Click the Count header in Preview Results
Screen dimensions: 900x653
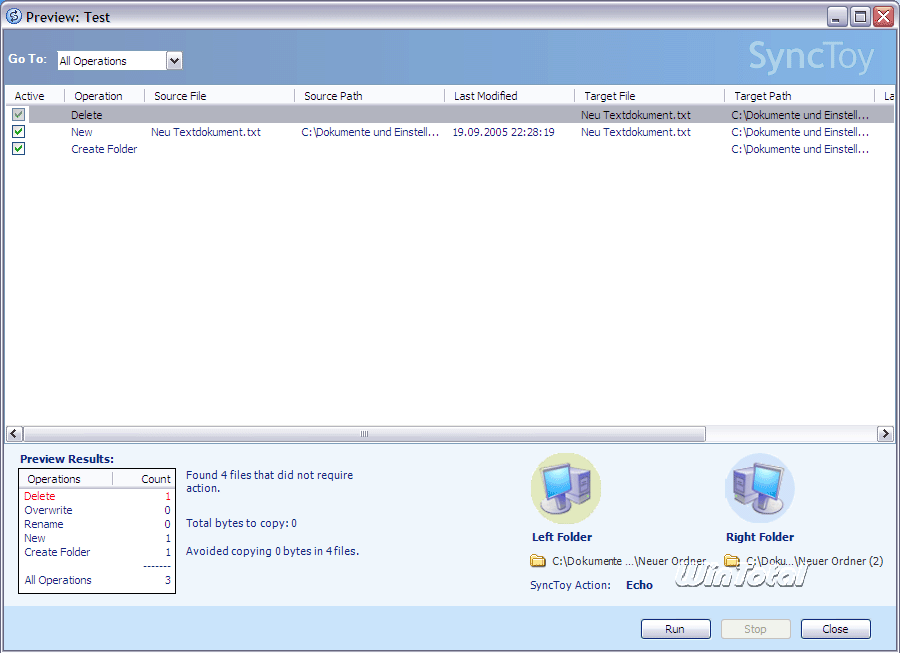156,479
